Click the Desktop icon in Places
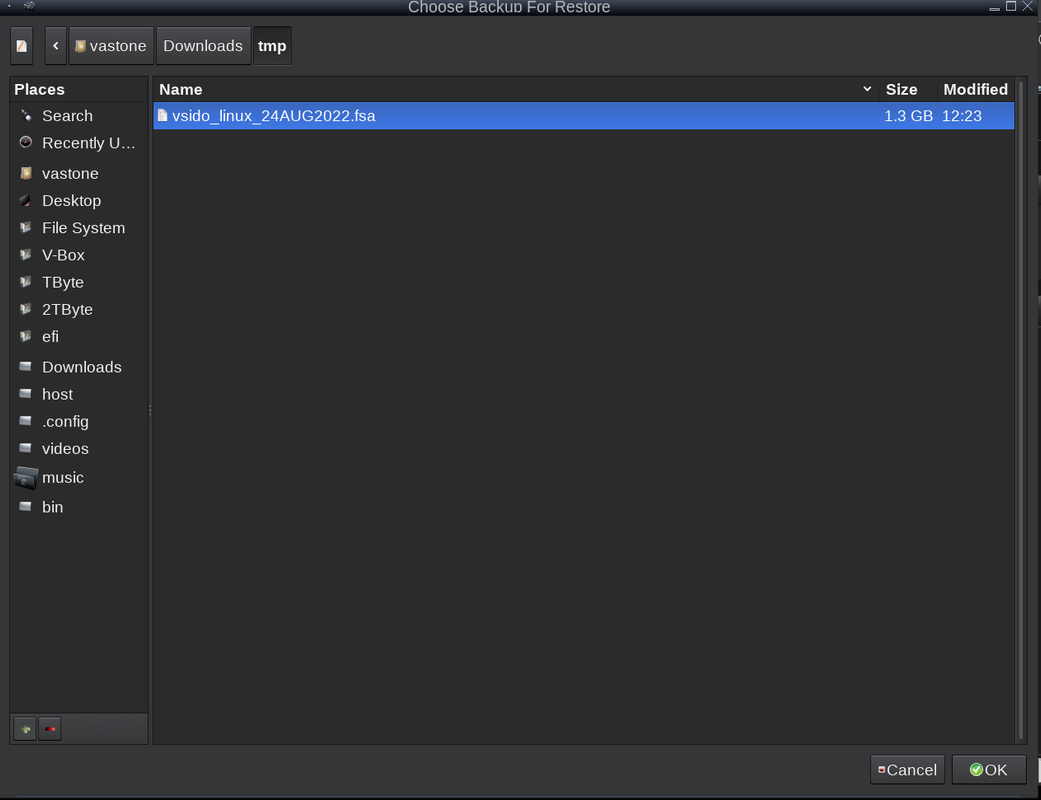 click(x=26, y=200)
